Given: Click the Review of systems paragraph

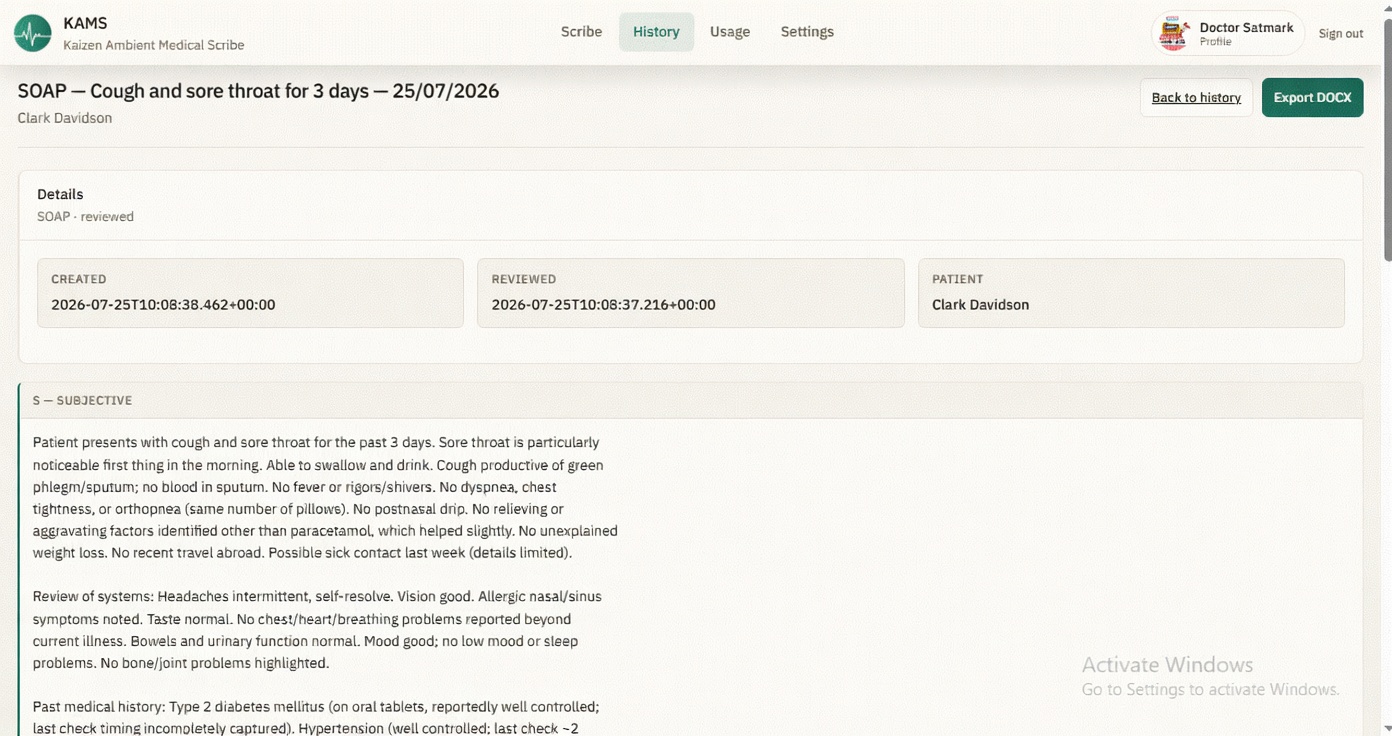Looking at the screenshot, I should (x=318, y=630).
